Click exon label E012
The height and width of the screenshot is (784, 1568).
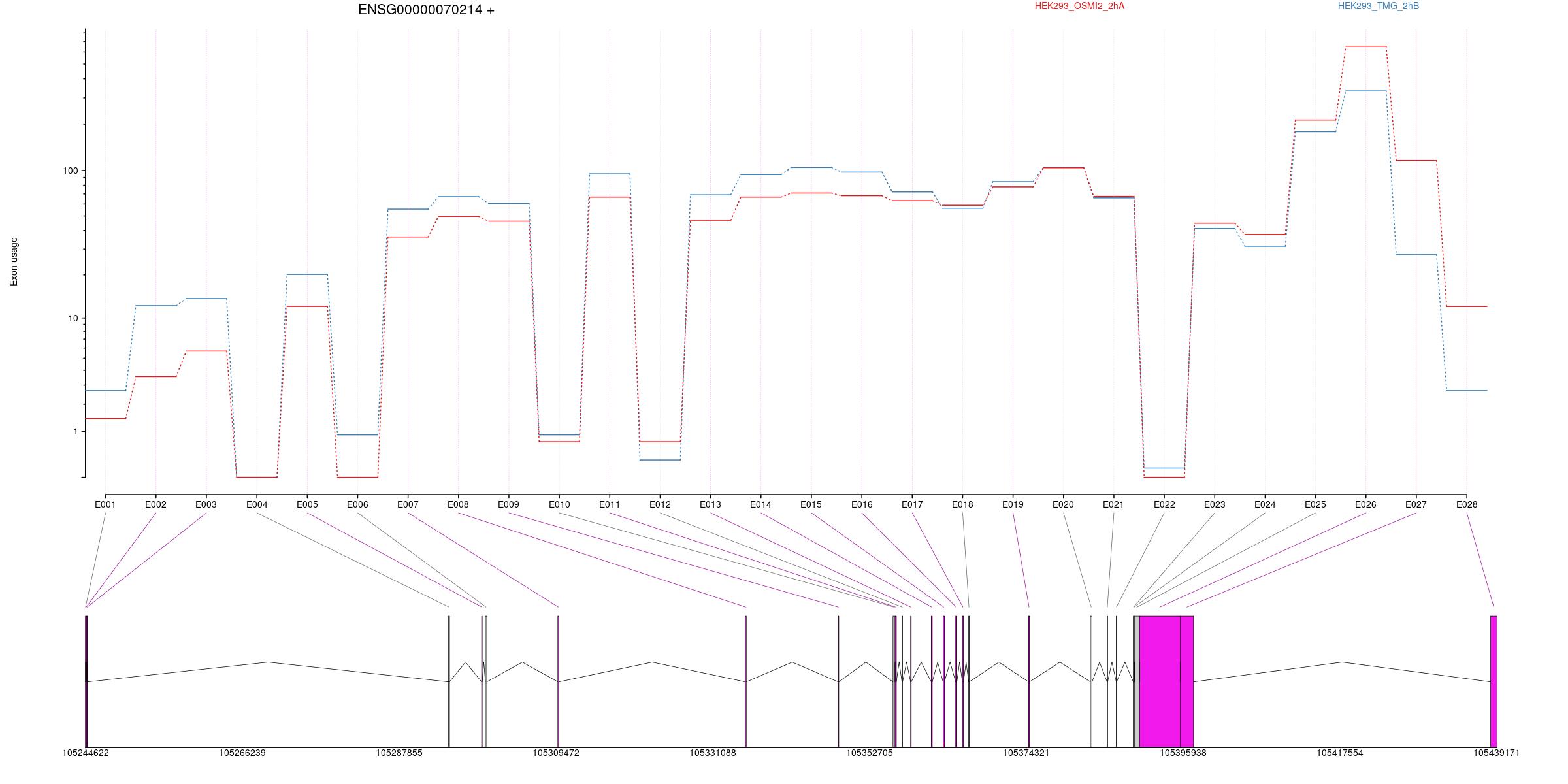[660, 504]
